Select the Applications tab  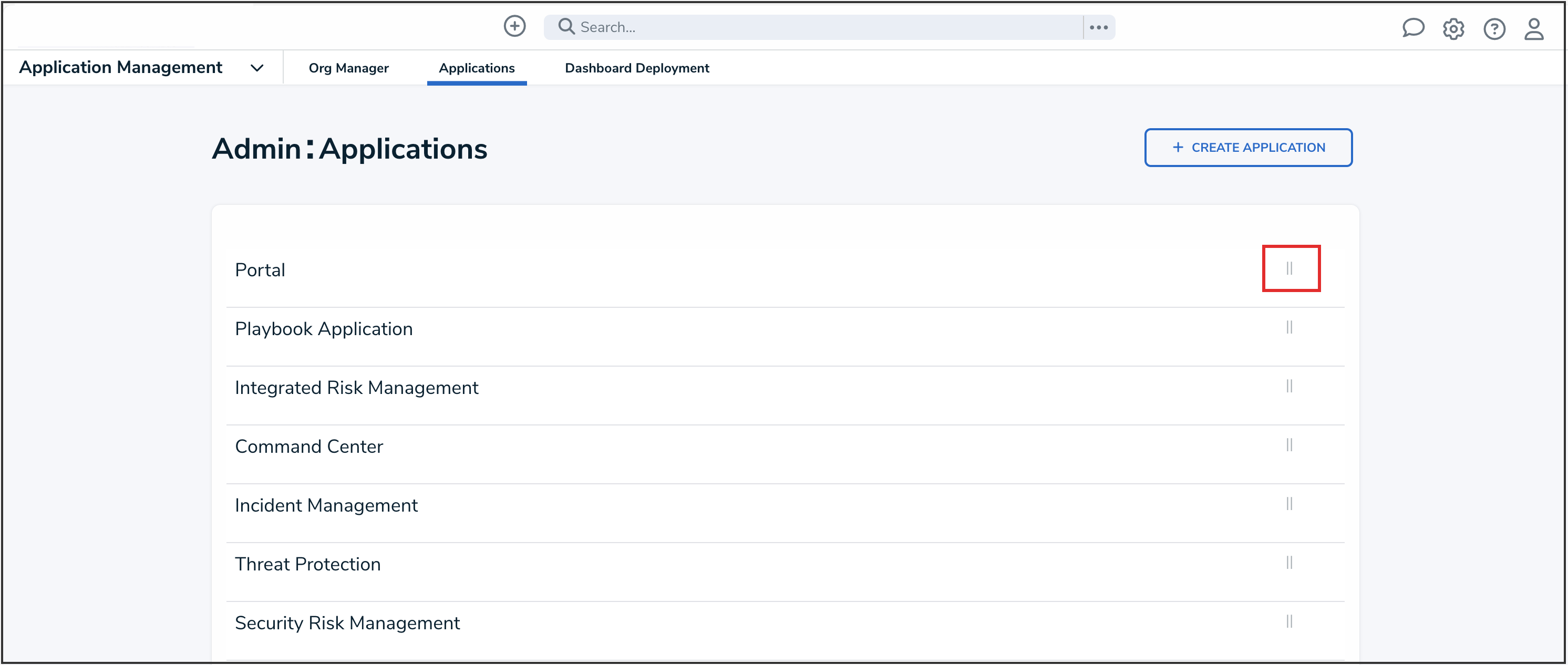click(477, 68)
